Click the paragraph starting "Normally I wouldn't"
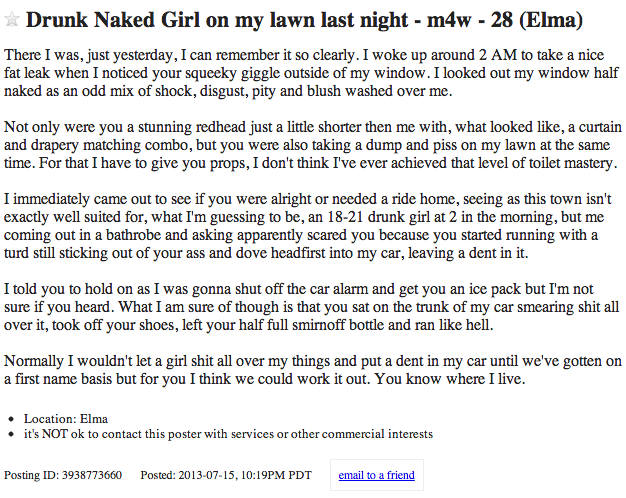Viewport: 626px width, 498px height. [313, 370]
